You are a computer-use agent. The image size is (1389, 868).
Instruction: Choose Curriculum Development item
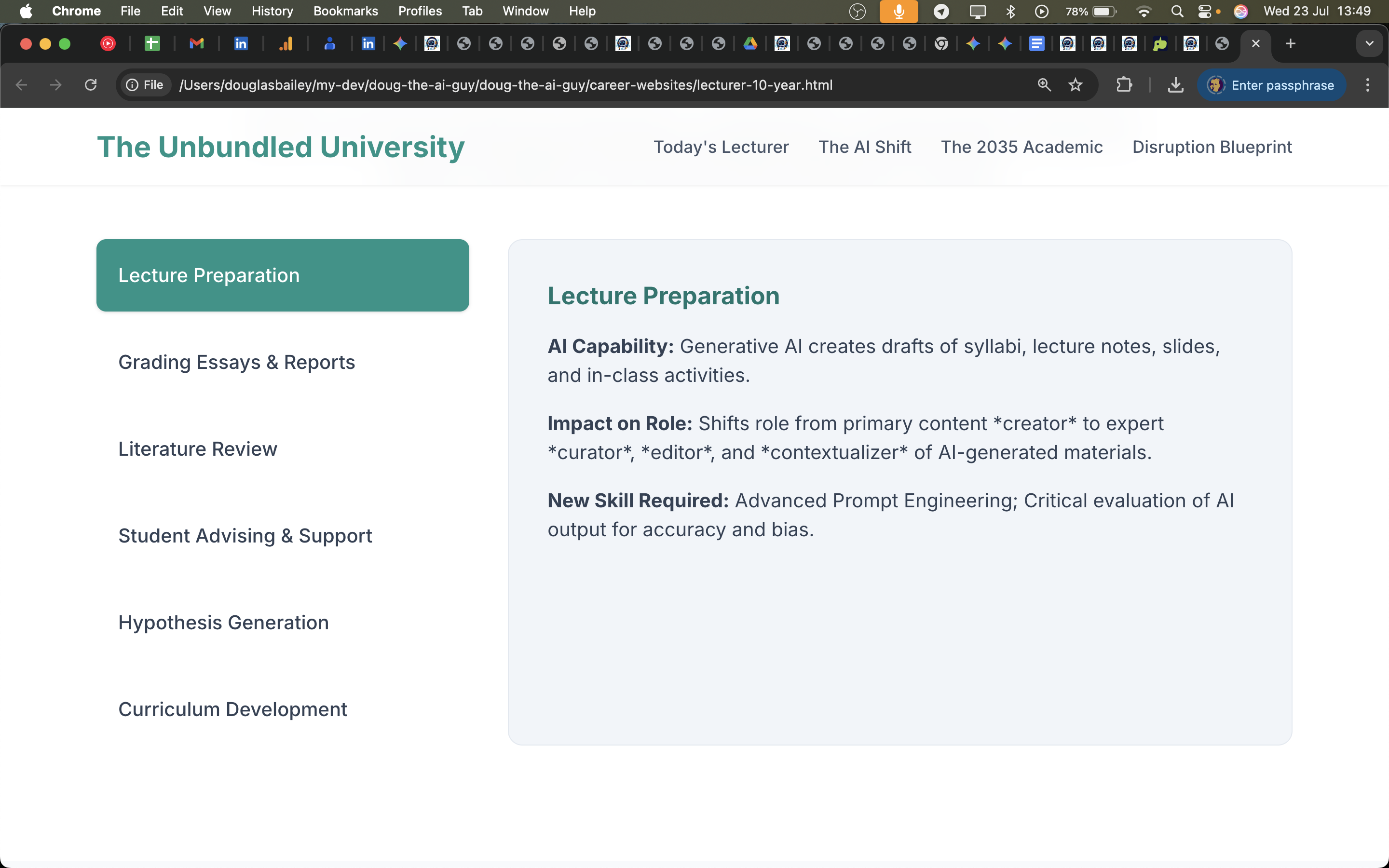[x=283, y=709]
